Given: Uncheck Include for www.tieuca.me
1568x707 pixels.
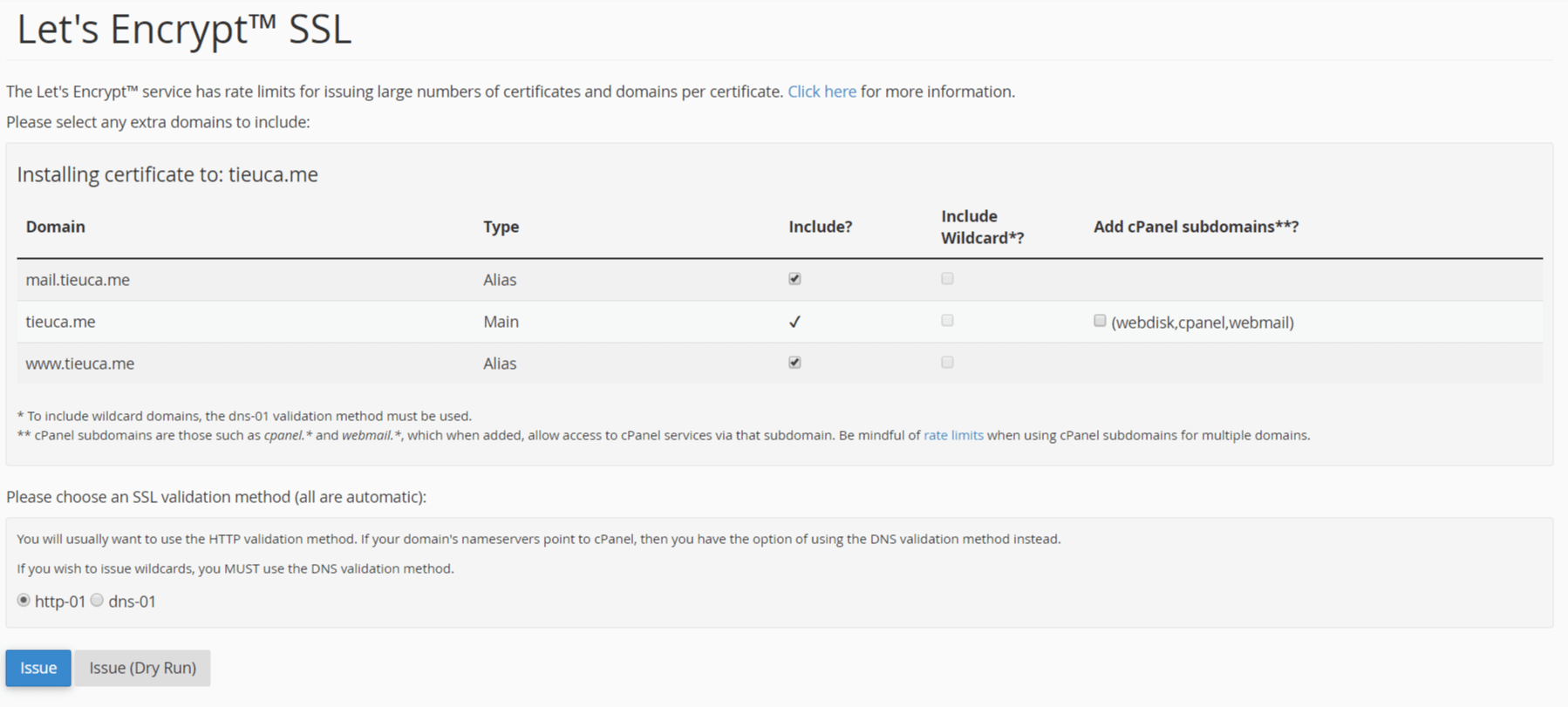Looking at the screenshot, I should tap(794, 363).
